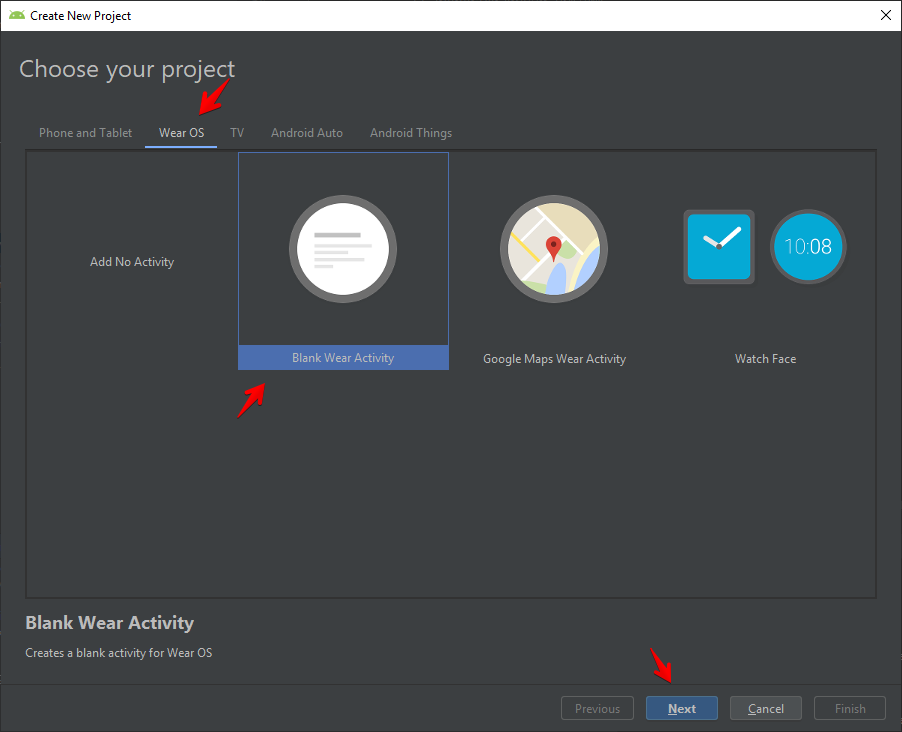Screen dimensions: 902x732
Task: Click the Blank Wear Activity label
Action: [x=343, y=358]
